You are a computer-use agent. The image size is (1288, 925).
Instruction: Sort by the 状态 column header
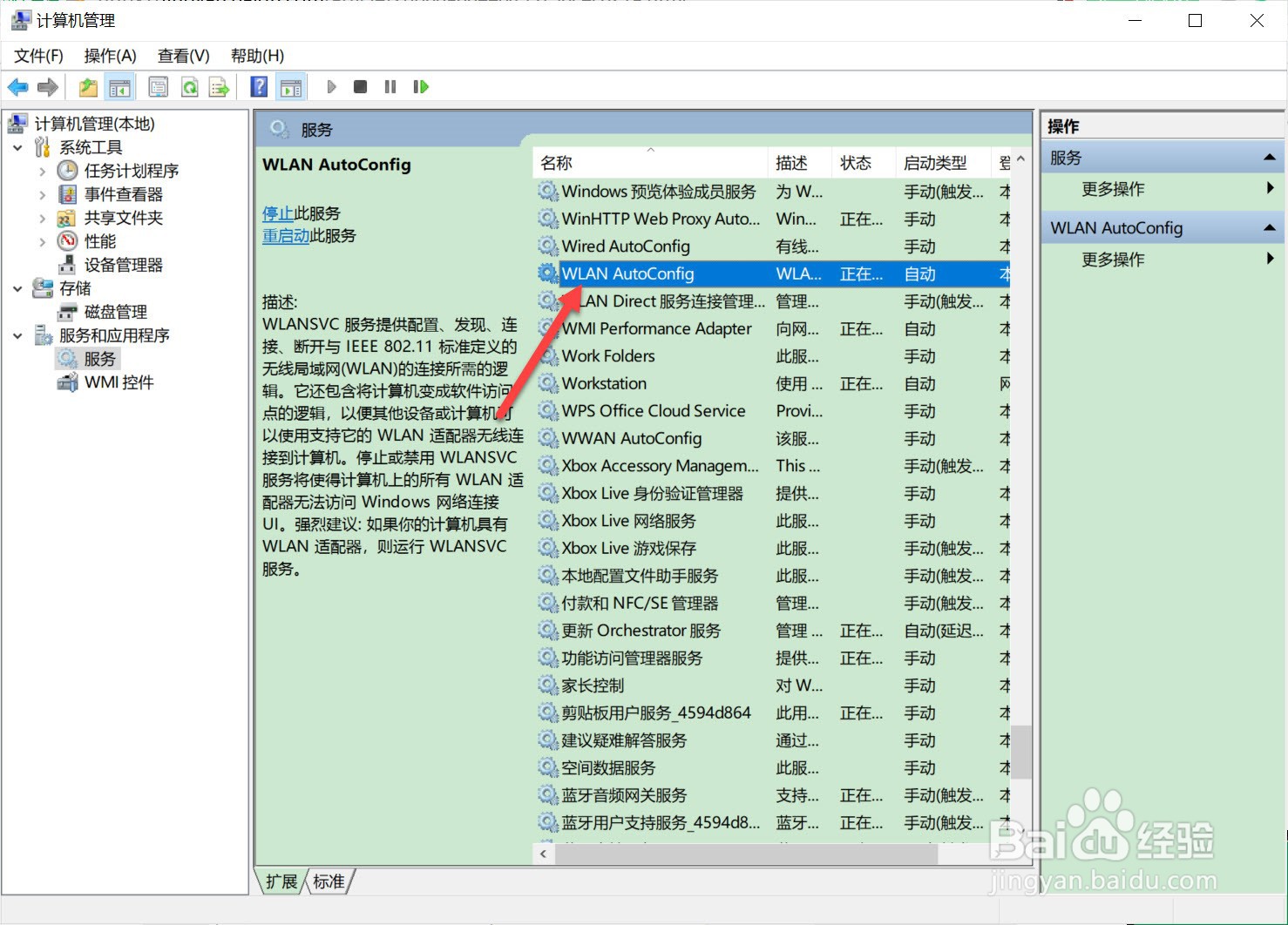(864, 163)
